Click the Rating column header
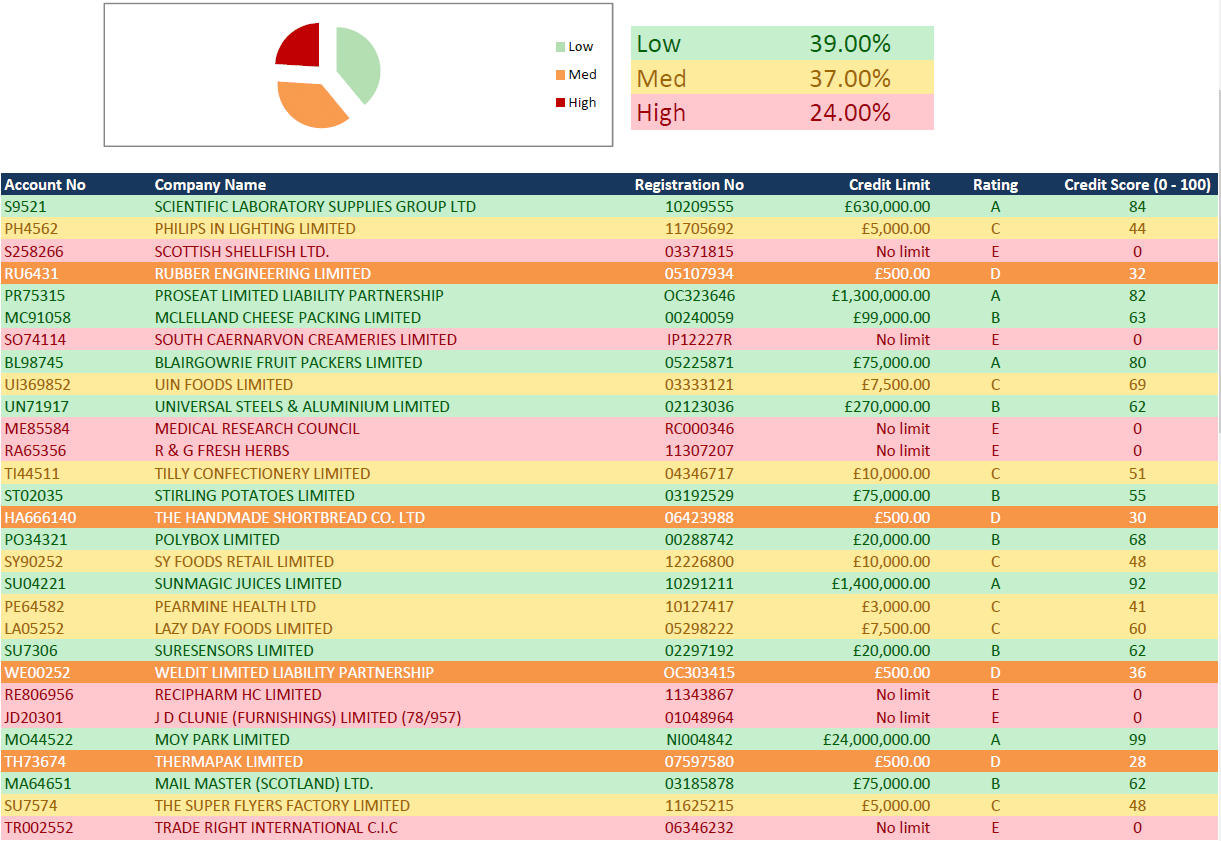 point(995,185)
